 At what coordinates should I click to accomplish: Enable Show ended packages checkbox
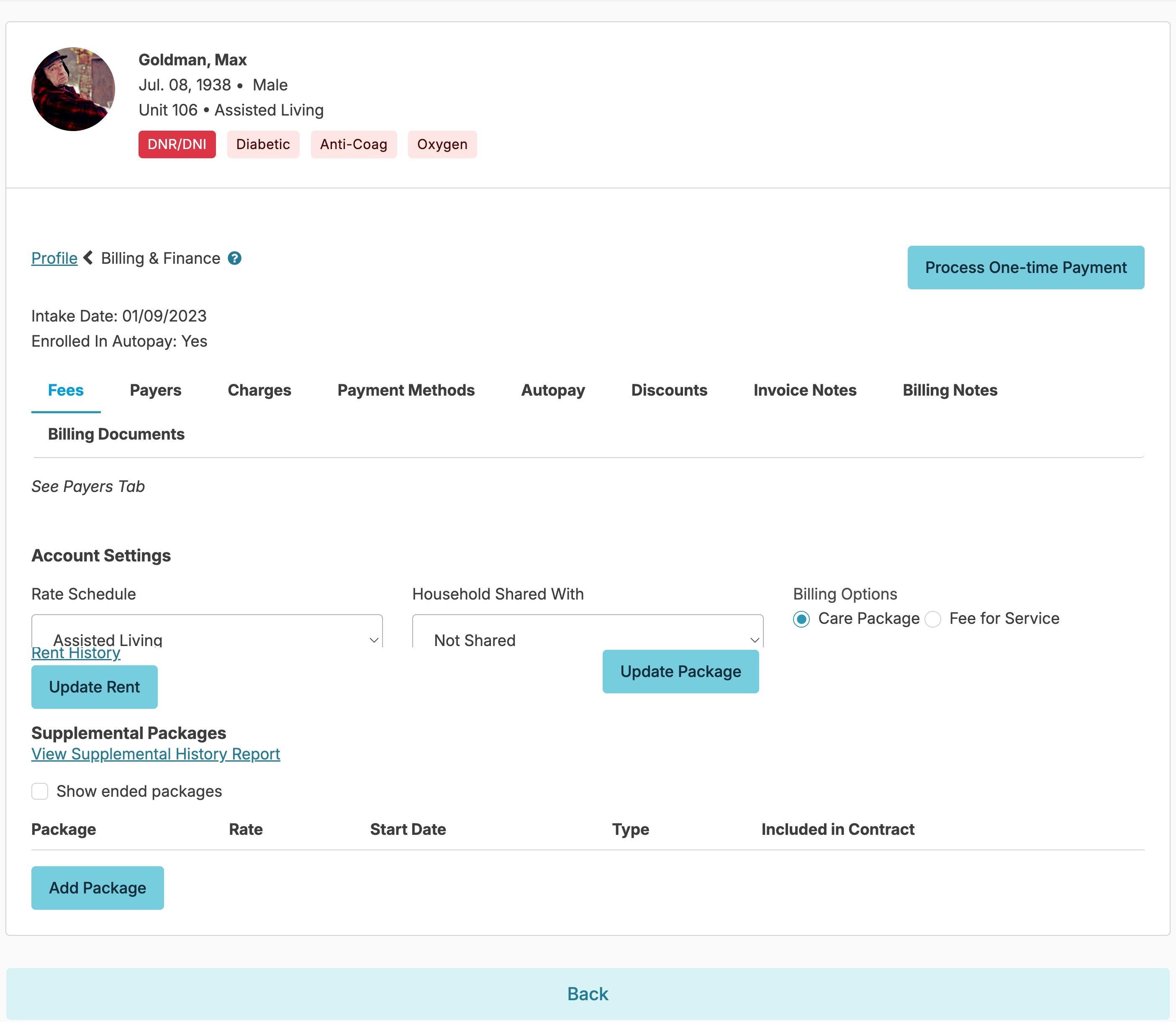(x=40, y=791)
